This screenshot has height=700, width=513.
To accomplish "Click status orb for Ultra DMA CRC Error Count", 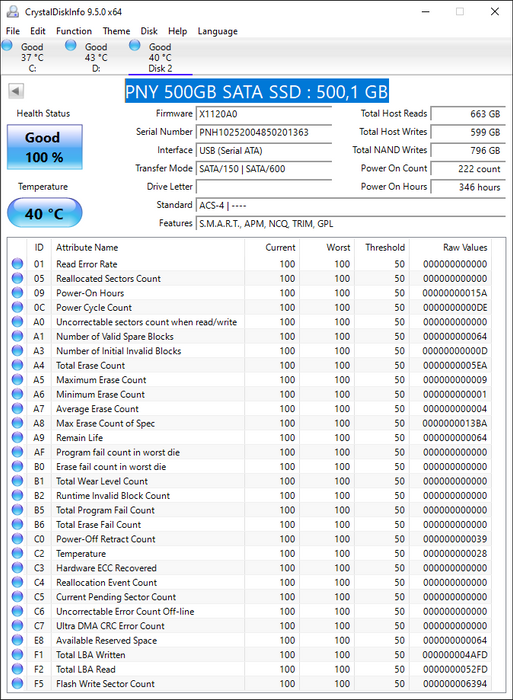I will (17, 626).
